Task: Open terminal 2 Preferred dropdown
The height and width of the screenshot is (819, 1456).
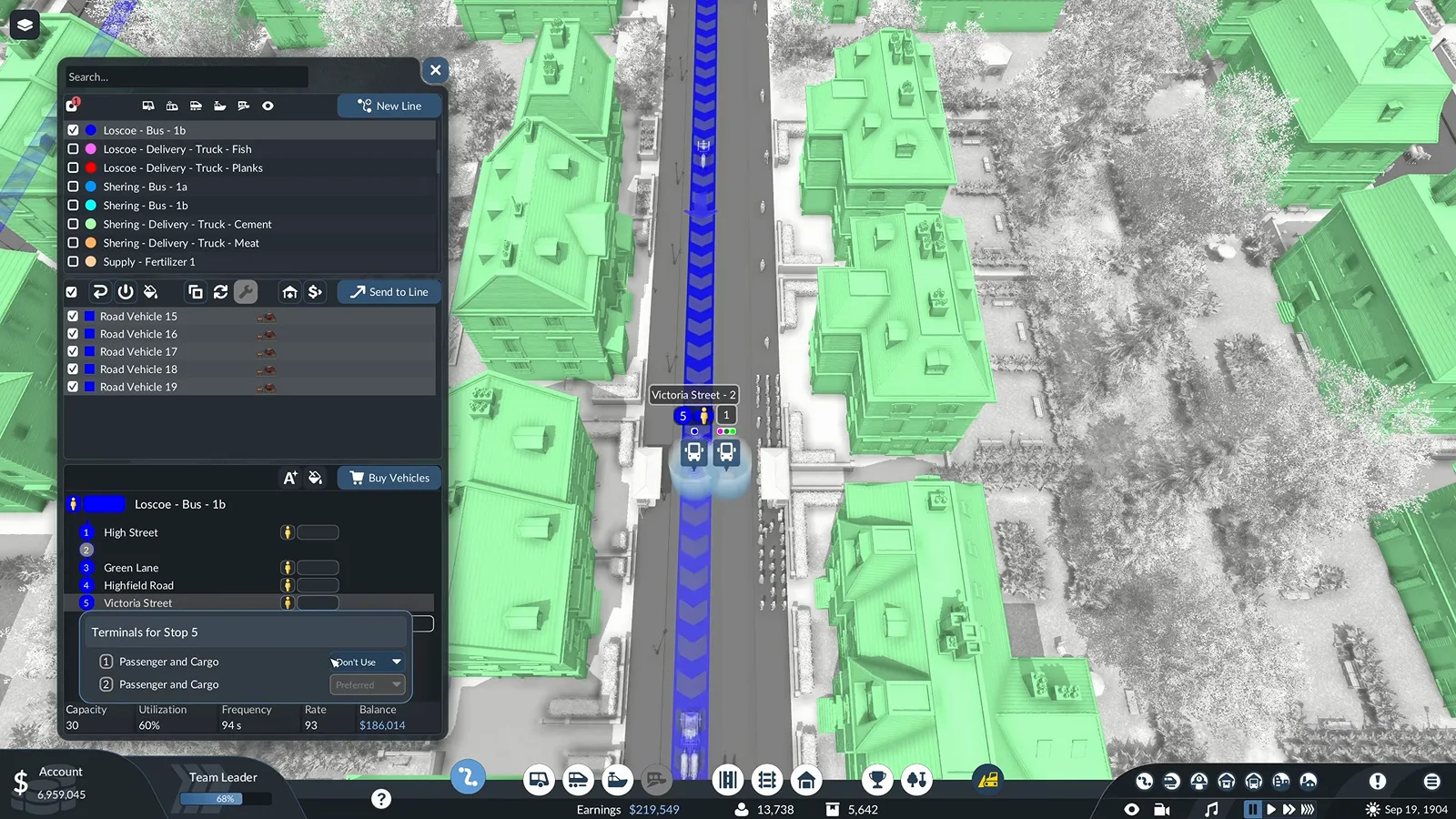Action: (x=367, y=684)
